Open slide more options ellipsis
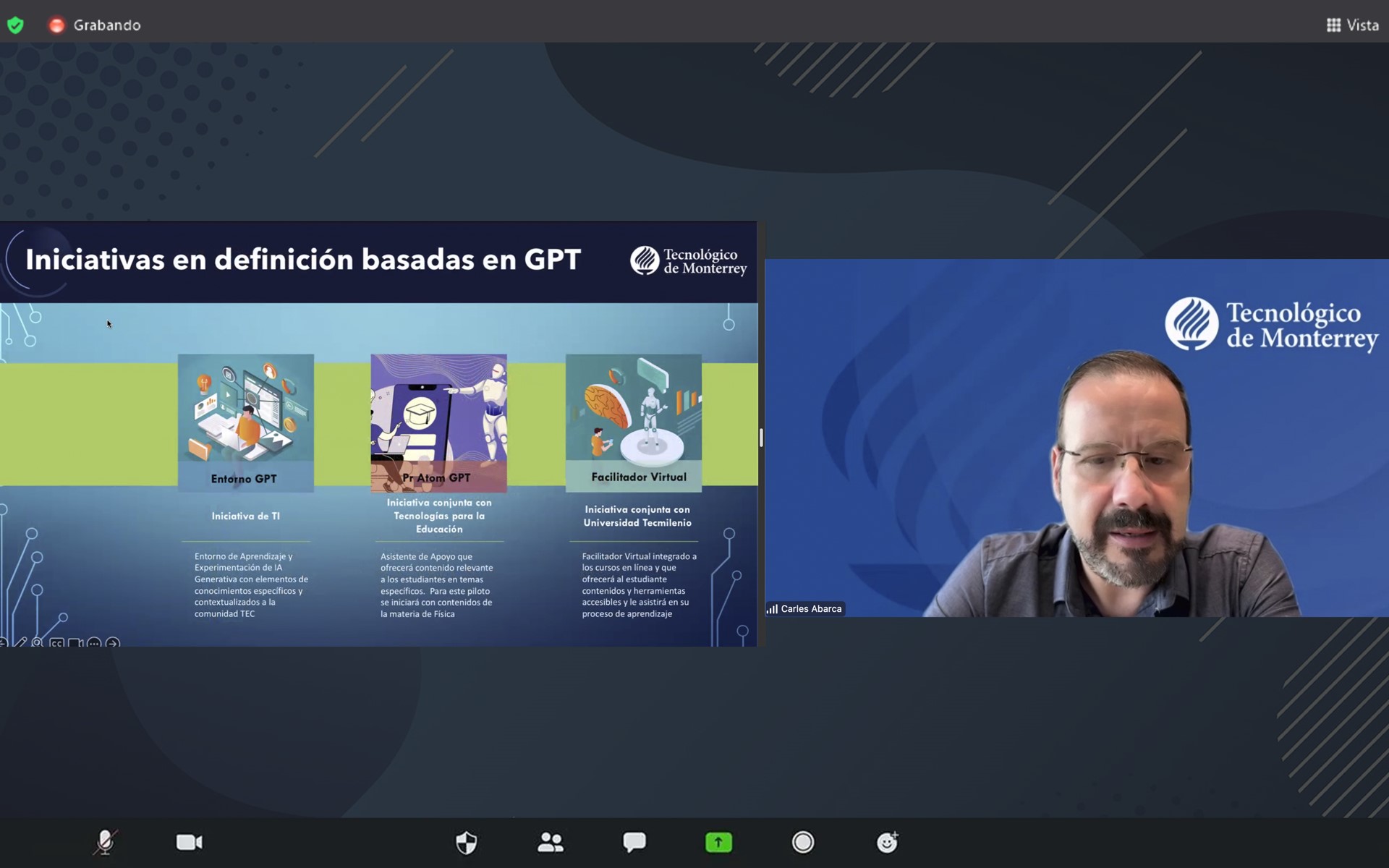This screenshot has height=868, width=1389. pyautogui.click(x=94, y=642)
